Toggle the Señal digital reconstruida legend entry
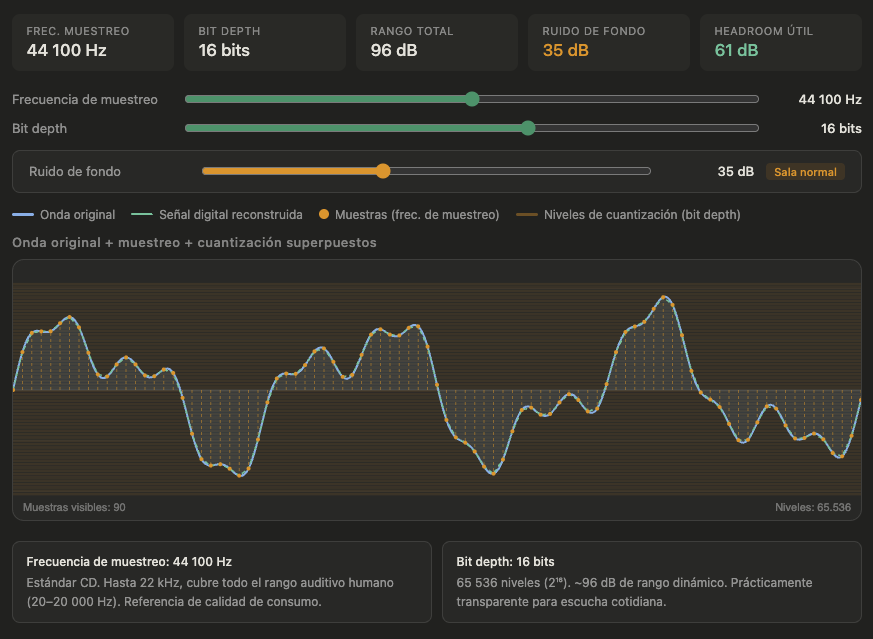 [x=223, y=215]
